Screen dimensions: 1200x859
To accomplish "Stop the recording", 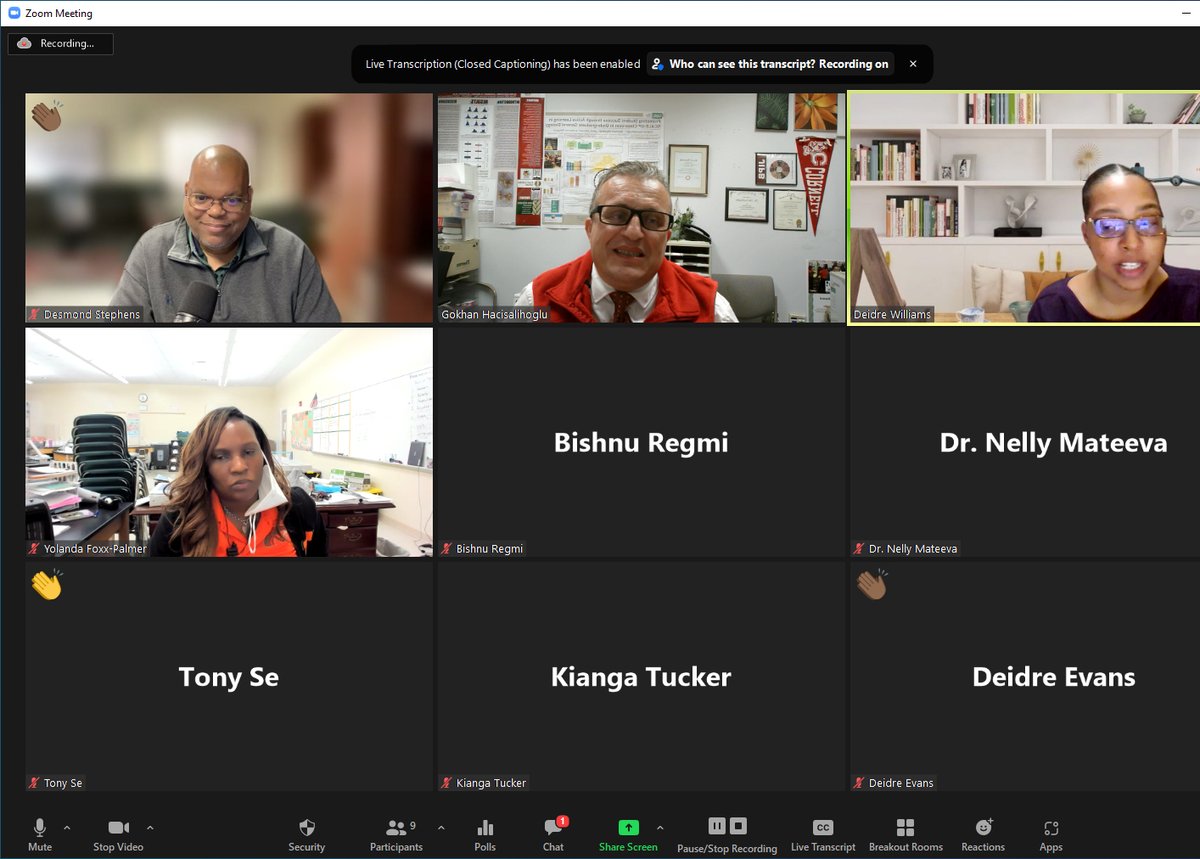I will click(738, 826).
